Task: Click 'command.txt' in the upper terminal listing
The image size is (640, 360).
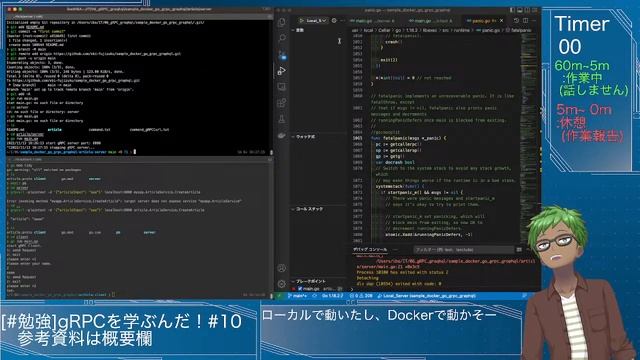Action: tap(100, 130)
